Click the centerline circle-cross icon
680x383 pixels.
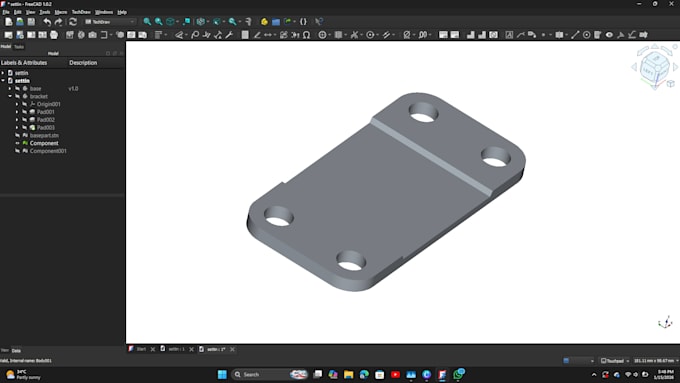(x=322, y=35)
